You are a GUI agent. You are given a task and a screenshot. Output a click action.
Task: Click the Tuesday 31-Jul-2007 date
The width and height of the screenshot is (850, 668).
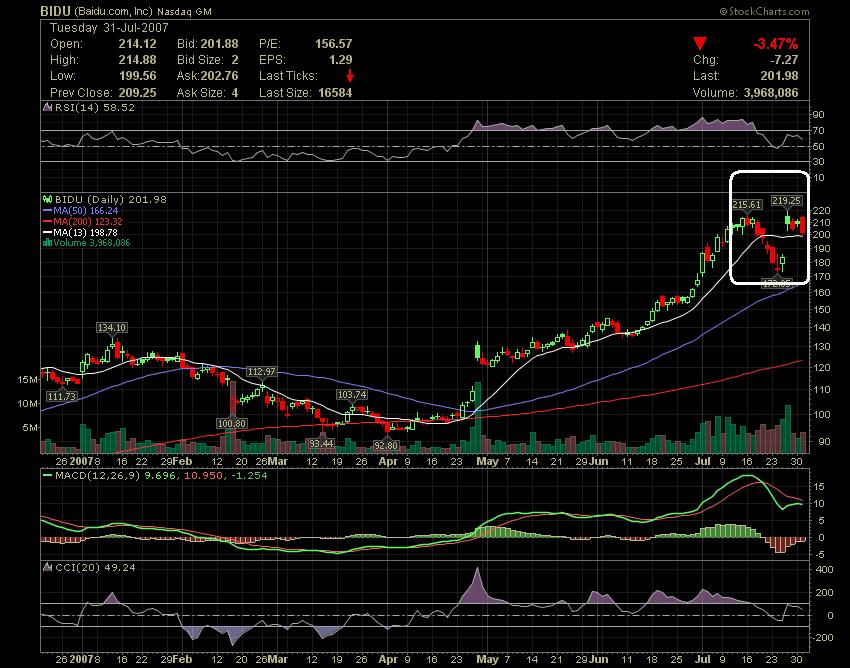[109, 28]
